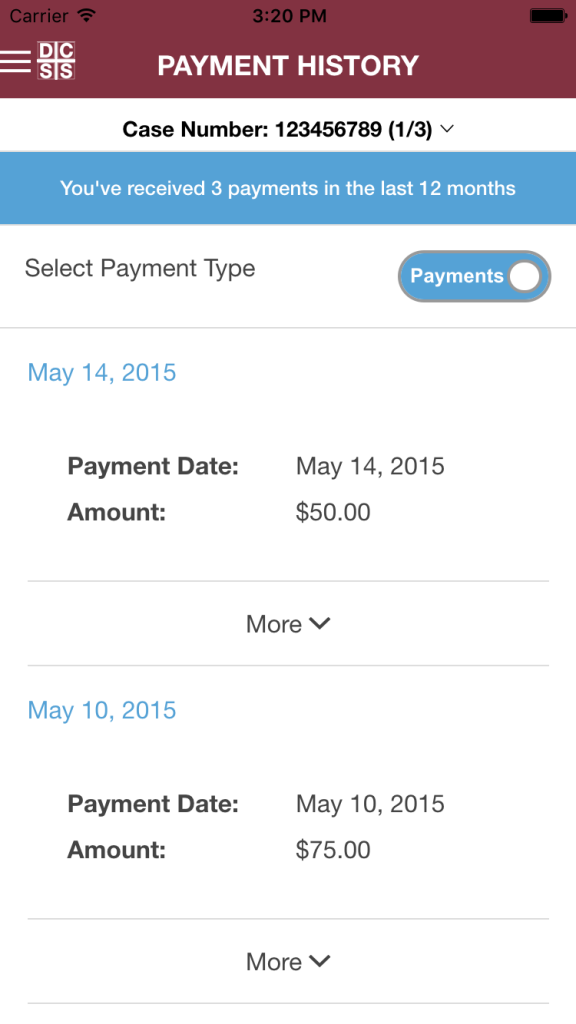Tap the Payment History title
The width and height of the screenshot is (576, 1024).
288,65
